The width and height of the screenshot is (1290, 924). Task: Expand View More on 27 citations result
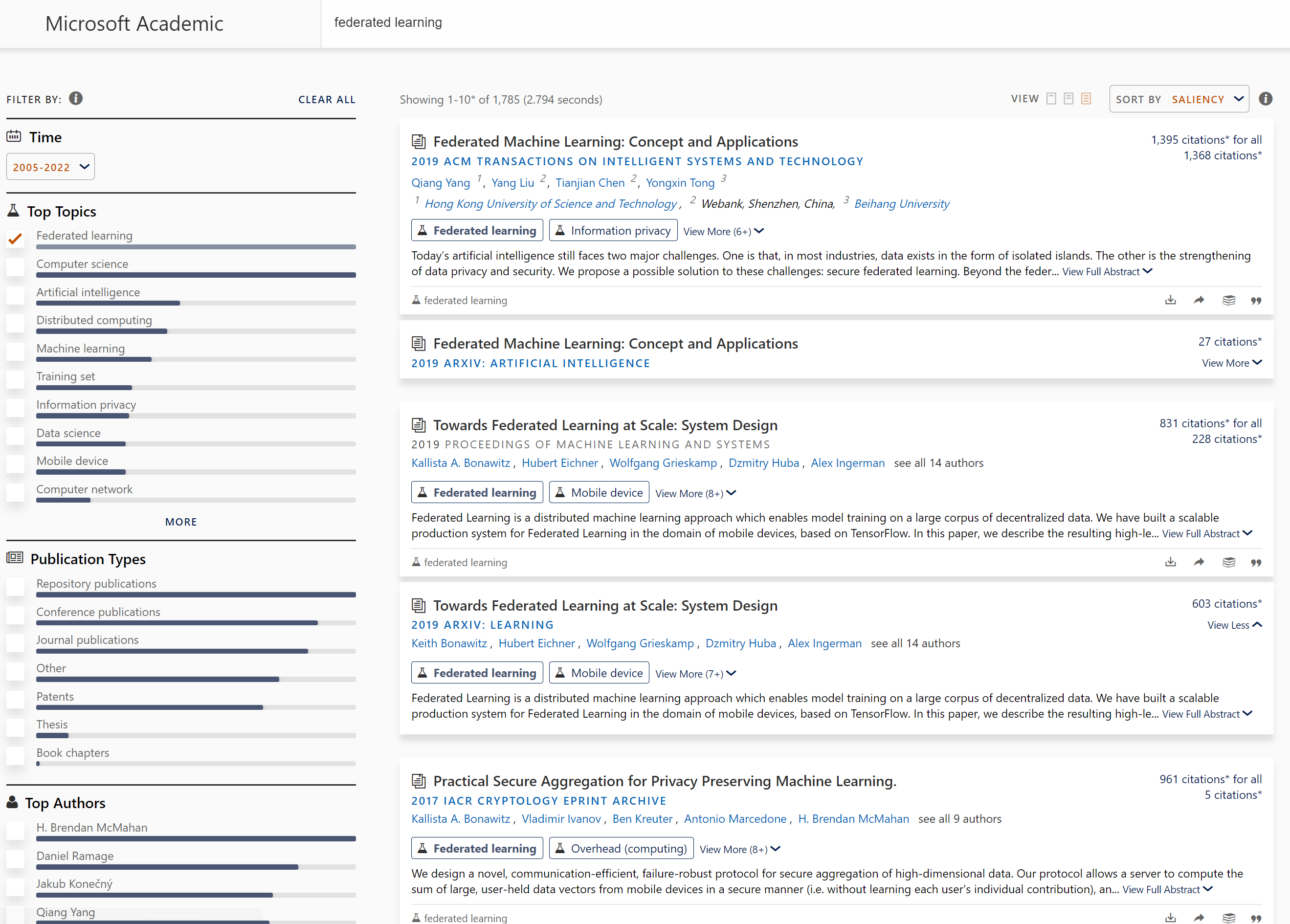(x=1231, y=363)
